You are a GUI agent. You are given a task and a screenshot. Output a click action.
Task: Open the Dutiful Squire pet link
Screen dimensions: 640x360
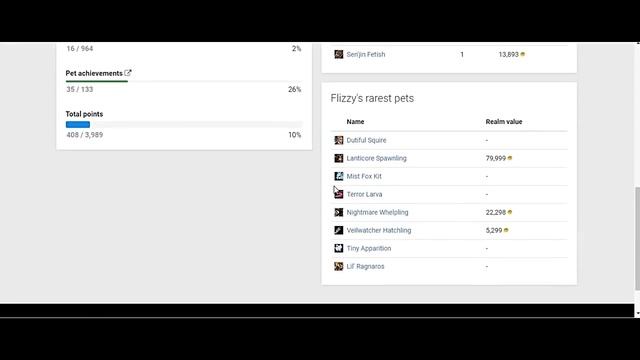[x=366, y=140]
